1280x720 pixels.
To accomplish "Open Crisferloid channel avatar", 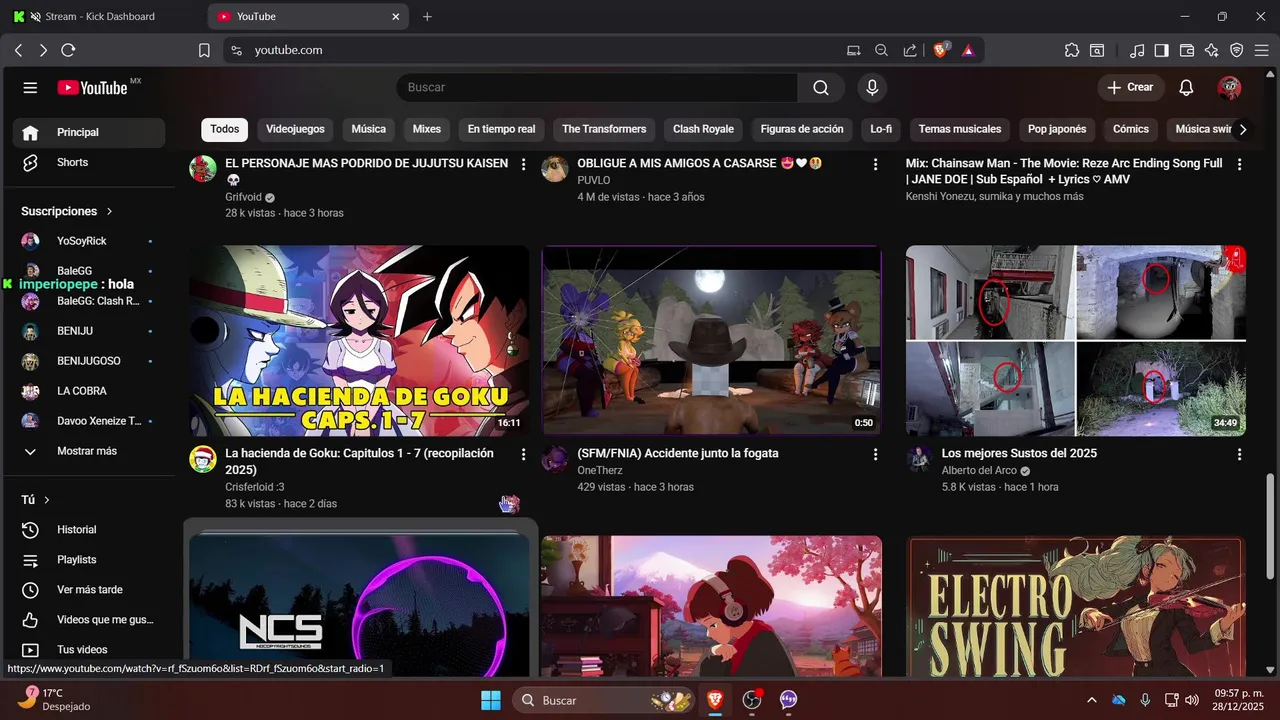I will click(203, 459).
